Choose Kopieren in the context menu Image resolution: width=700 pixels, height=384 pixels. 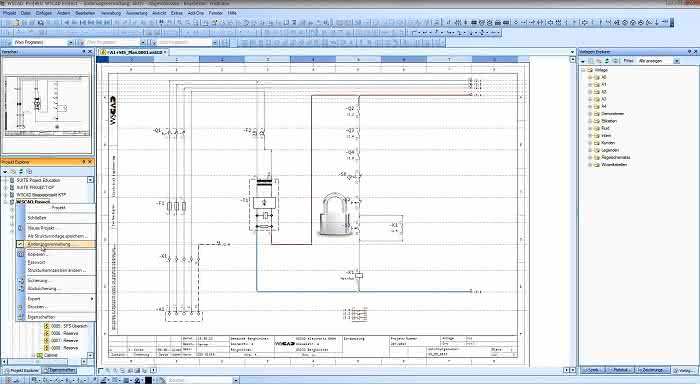click(56, 254)
